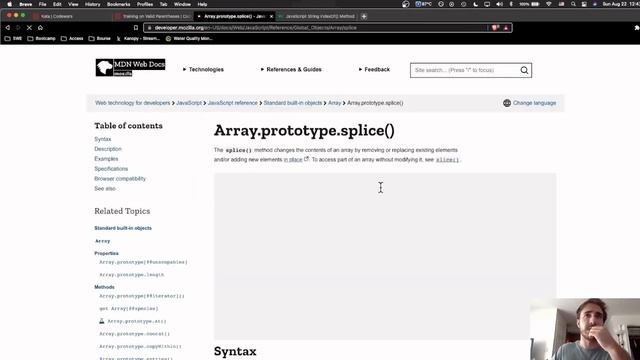The image size is (640, 360).
Task: Open the Access bookmarks folder
Action: pyautogui.click(x=72, y=38)
